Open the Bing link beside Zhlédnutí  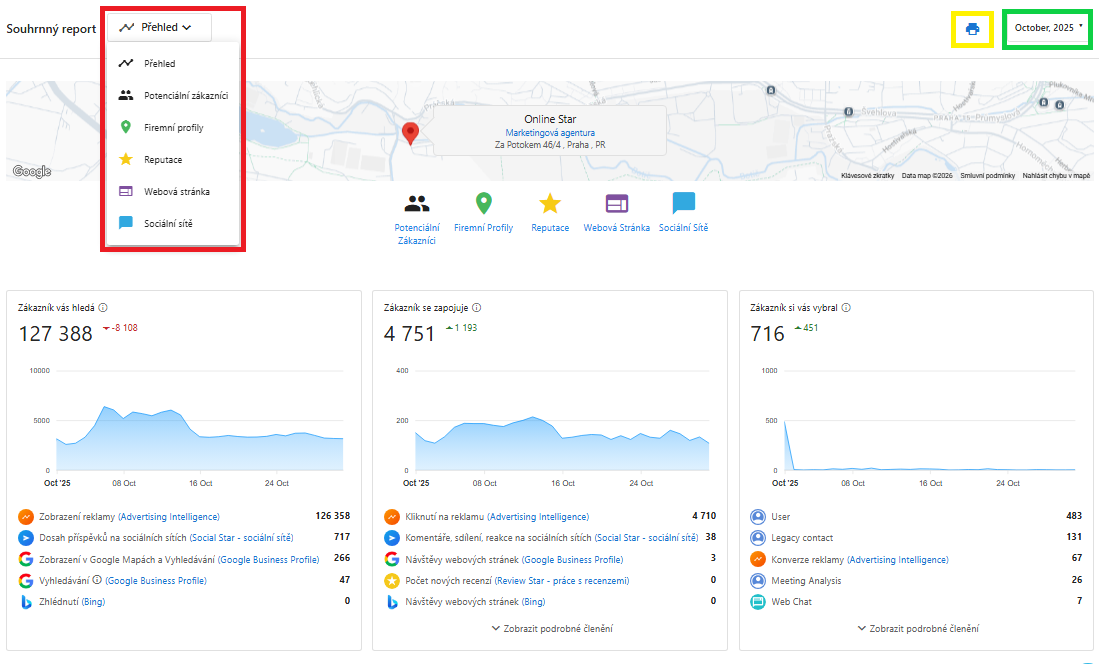93,602
